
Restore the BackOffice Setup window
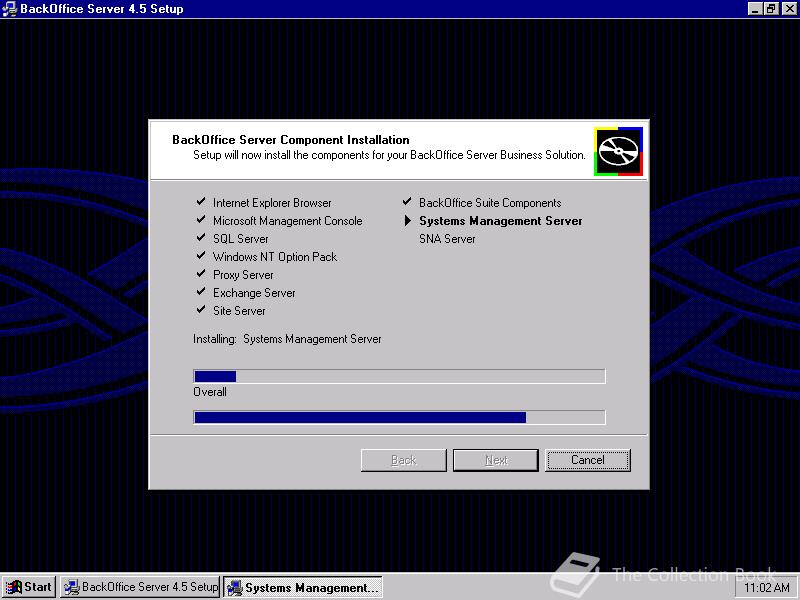pos(771,9)
